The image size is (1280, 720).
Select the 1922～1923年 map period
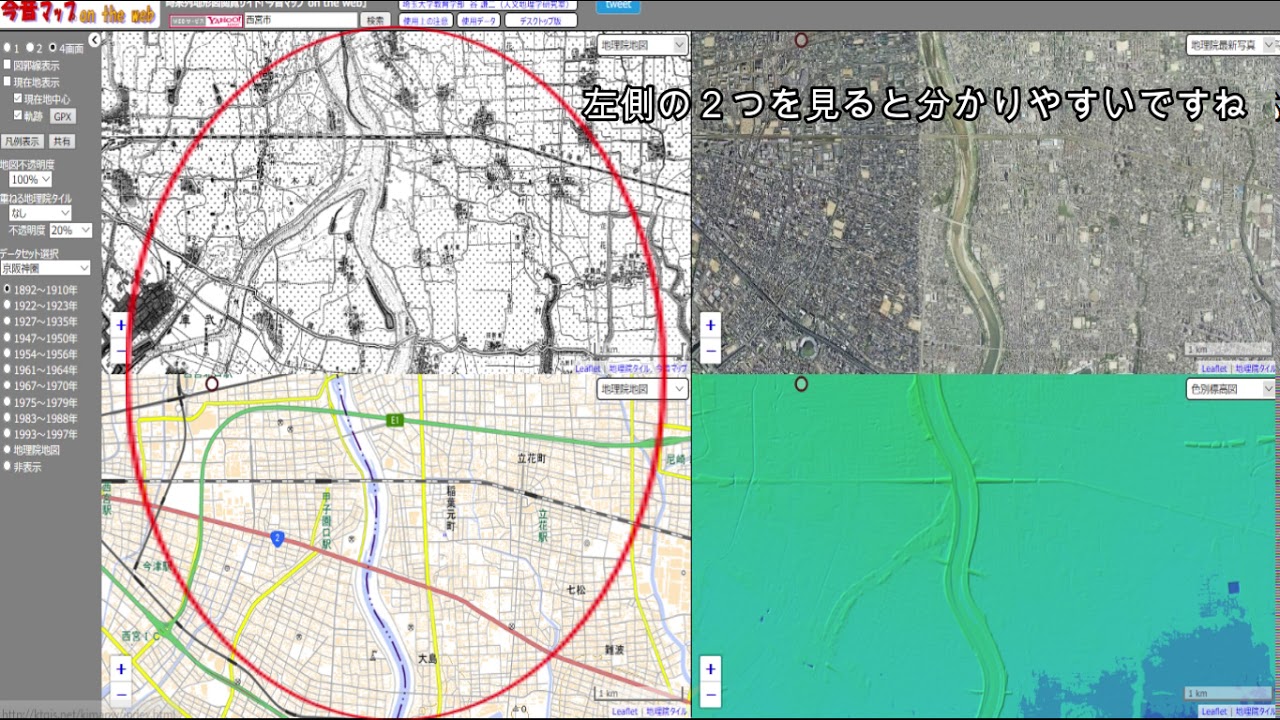(x=8, y=306)
